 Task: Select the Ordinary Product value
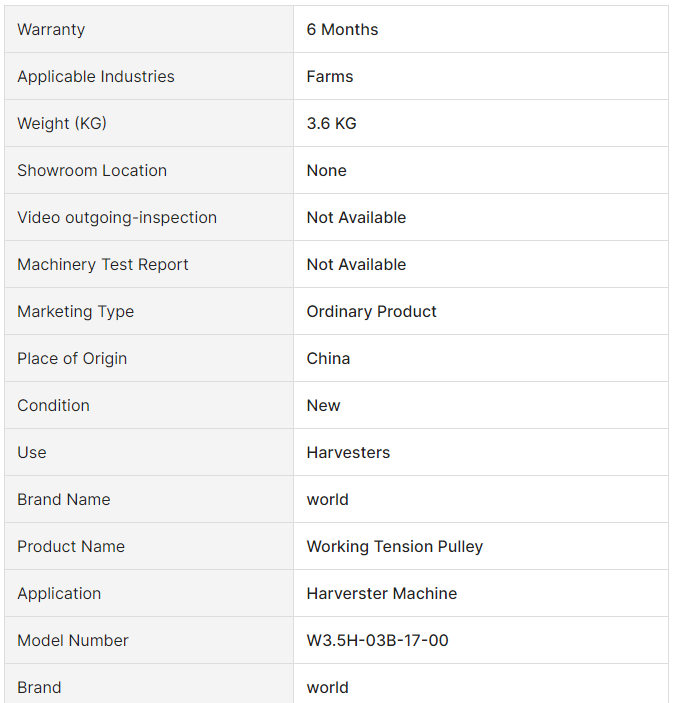coord(371,312)
